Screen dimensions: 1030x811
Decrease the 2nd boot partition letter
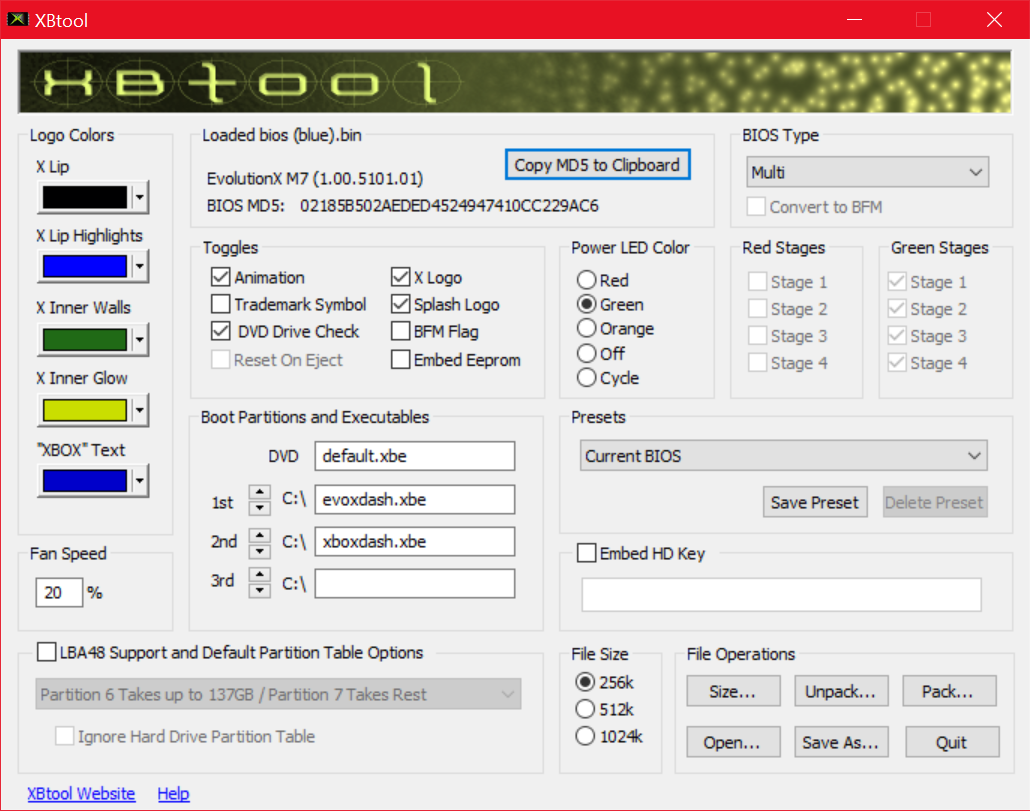tap(260, 550)
